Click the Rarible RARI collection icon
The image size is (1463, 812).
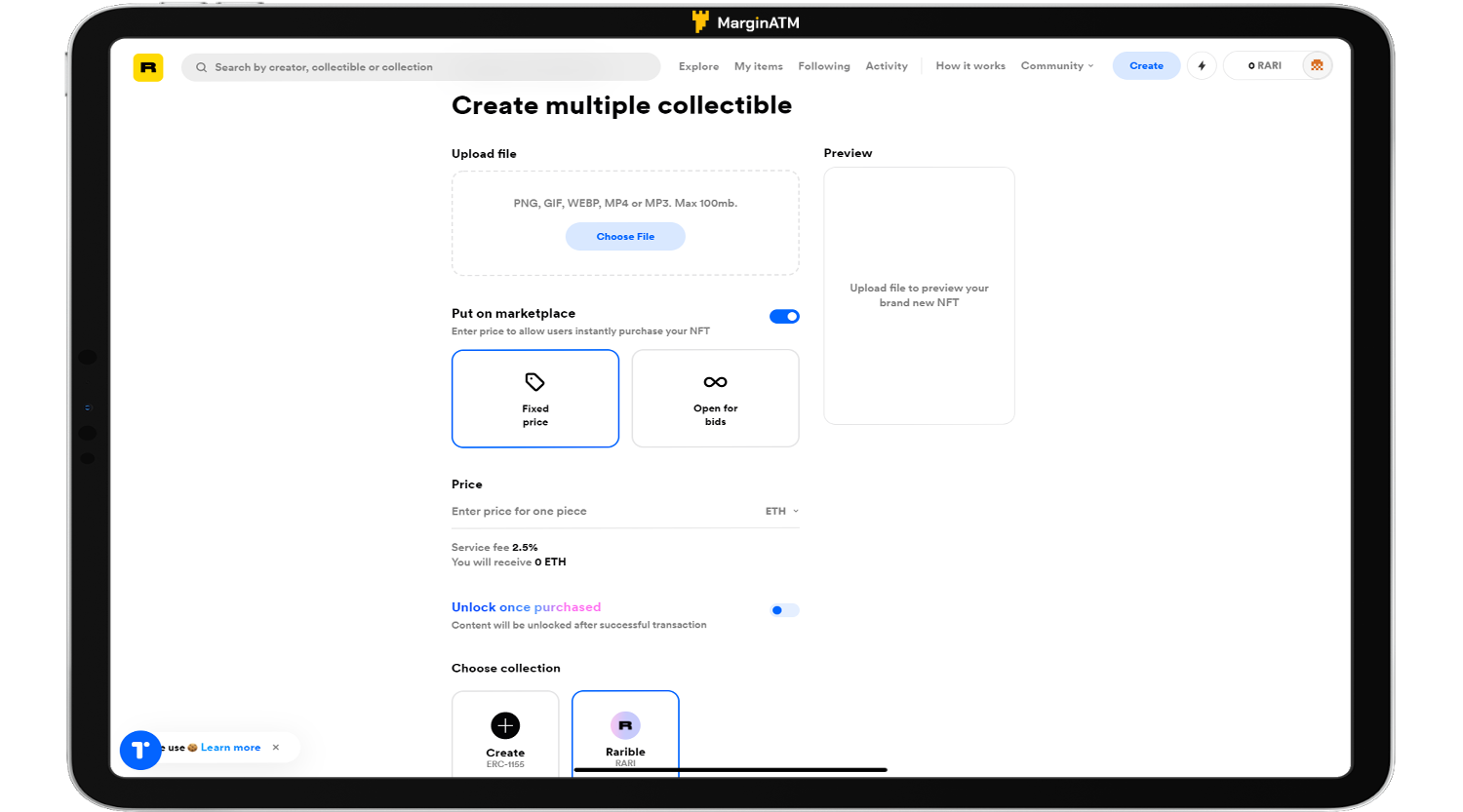point(625,725)
